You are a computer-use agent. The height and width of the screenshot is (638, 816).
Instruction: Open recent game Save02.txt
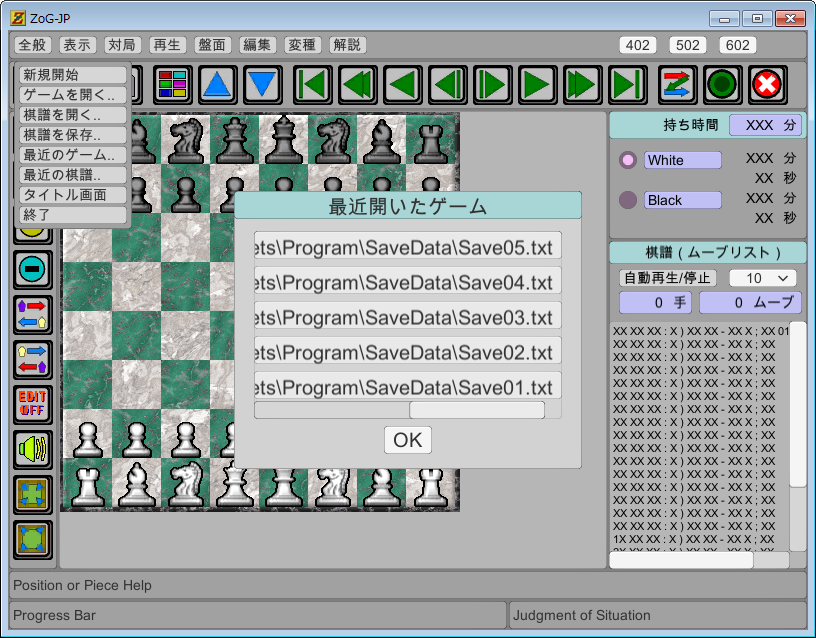click(x=407, y=350)
